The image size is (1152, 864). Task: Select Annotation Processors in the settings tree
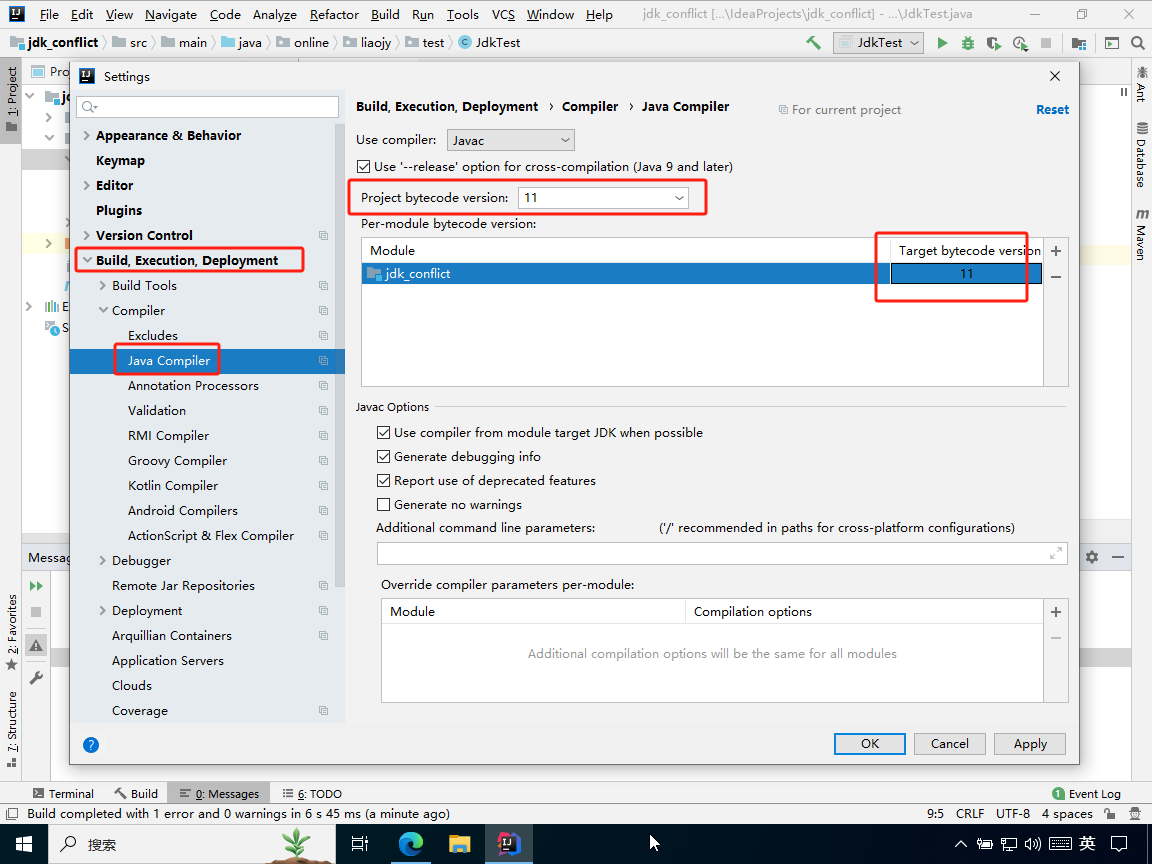193,386
